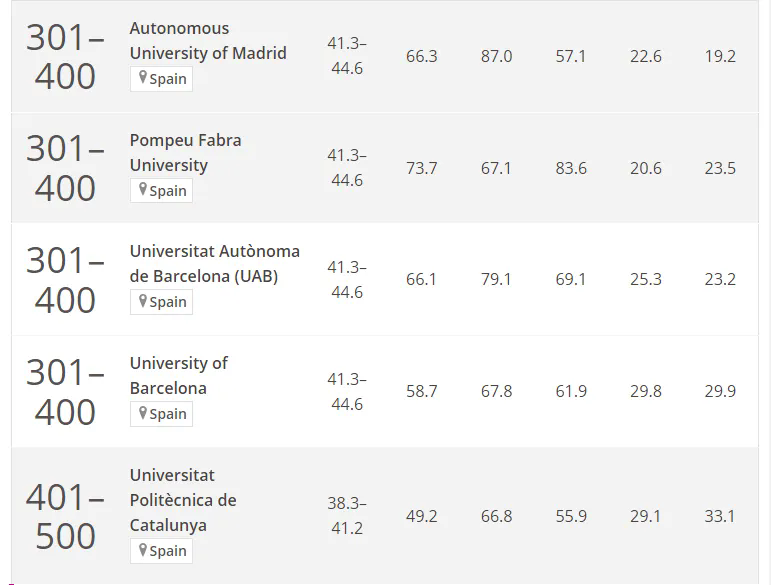Open Autonomous University of Madrid link
Image resolution: width=771 pixels, height=585 pixels.
coord(208,41)
